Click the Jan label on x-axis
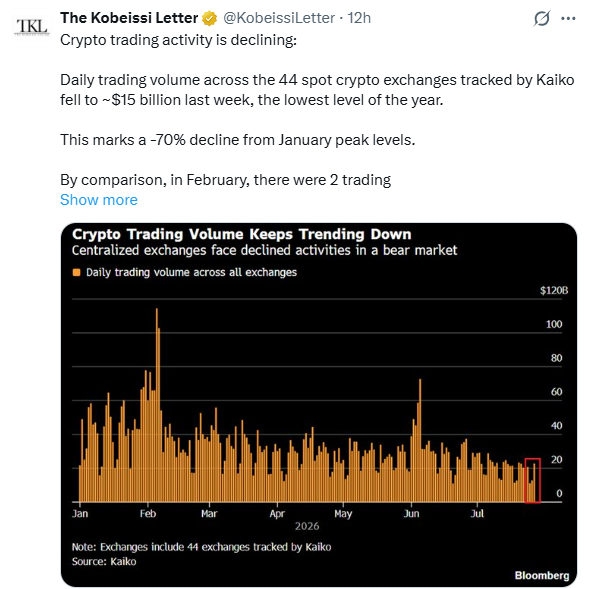 coord(80,513)
